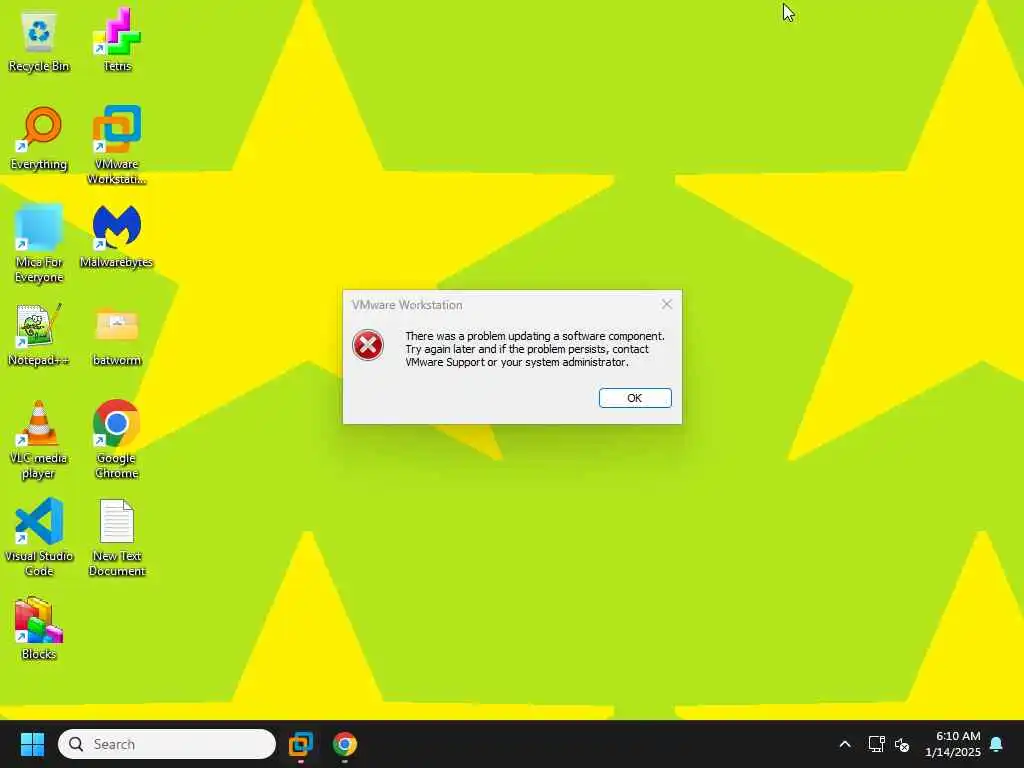Image resolution: width=1024 pixels, height=768 pixels.
Task: Select the New Text Document file
Action: point(117,537)
